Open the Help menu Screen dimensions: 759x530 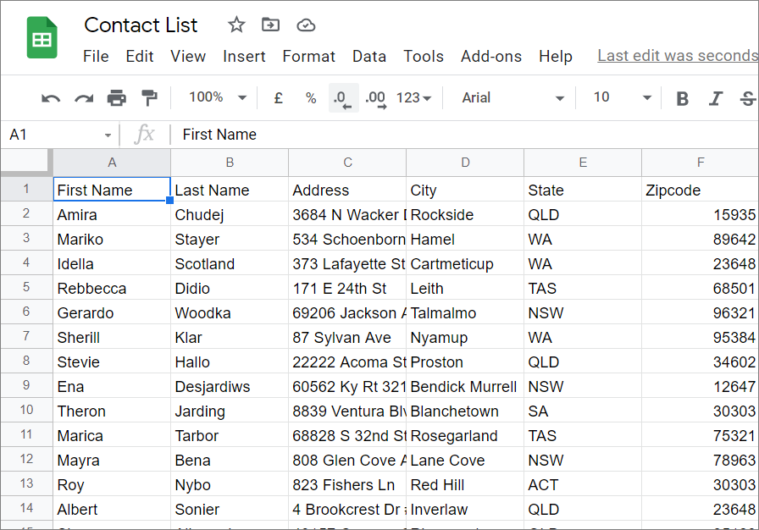pyautogui.click(x=556, y=56)
